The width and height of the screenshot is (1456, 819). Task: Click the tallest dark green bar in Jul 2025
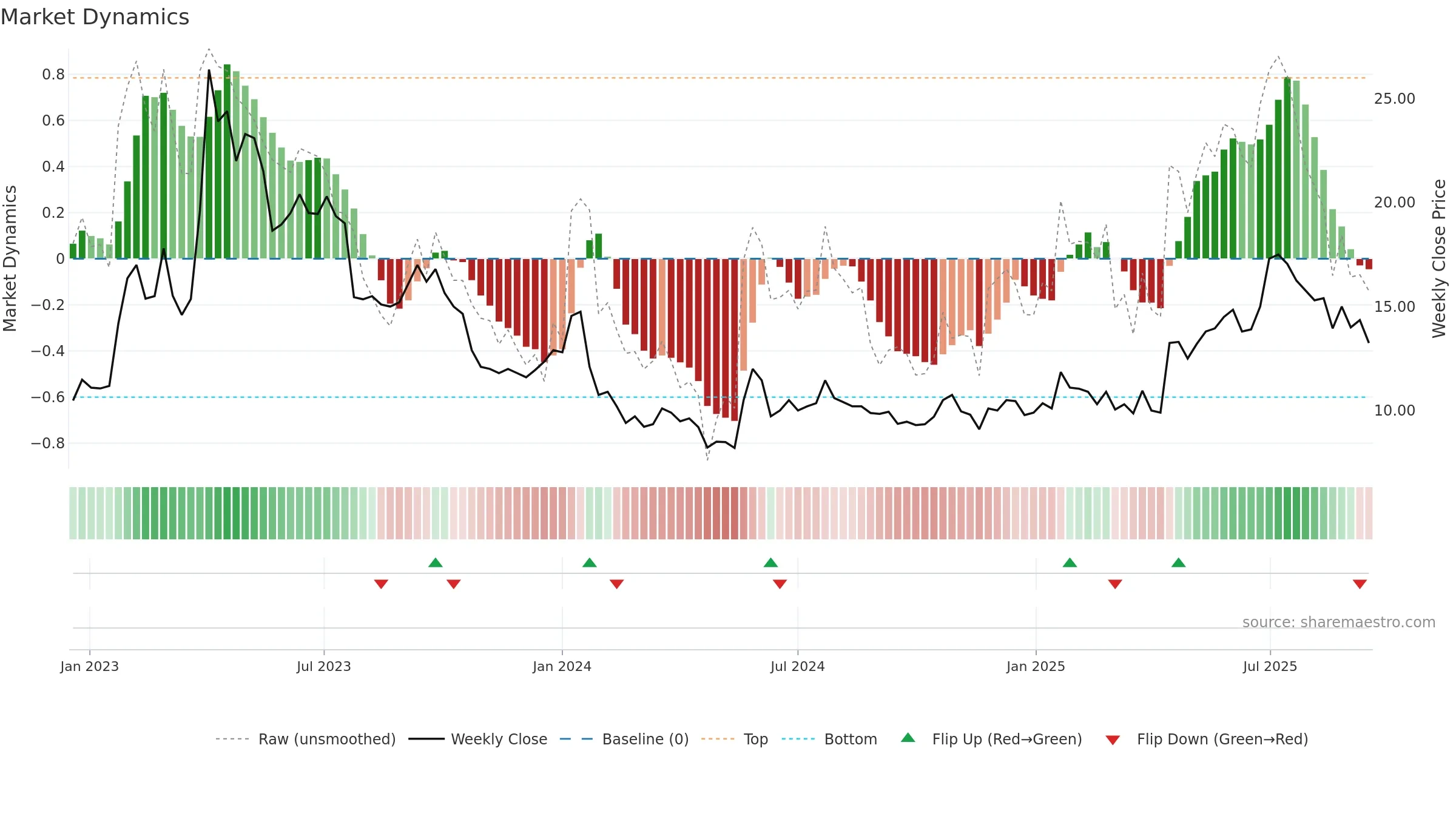[x=1287, y=168]
